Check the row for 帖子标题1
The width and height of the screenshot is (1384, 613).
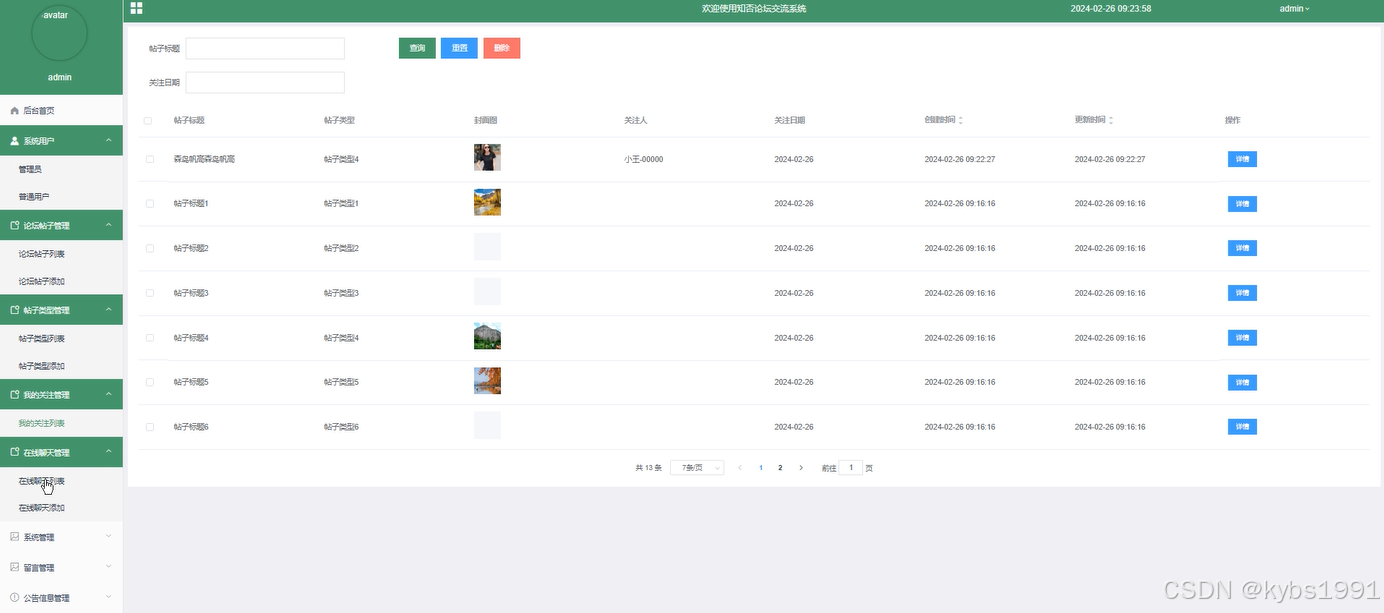(x=150, y=203)
